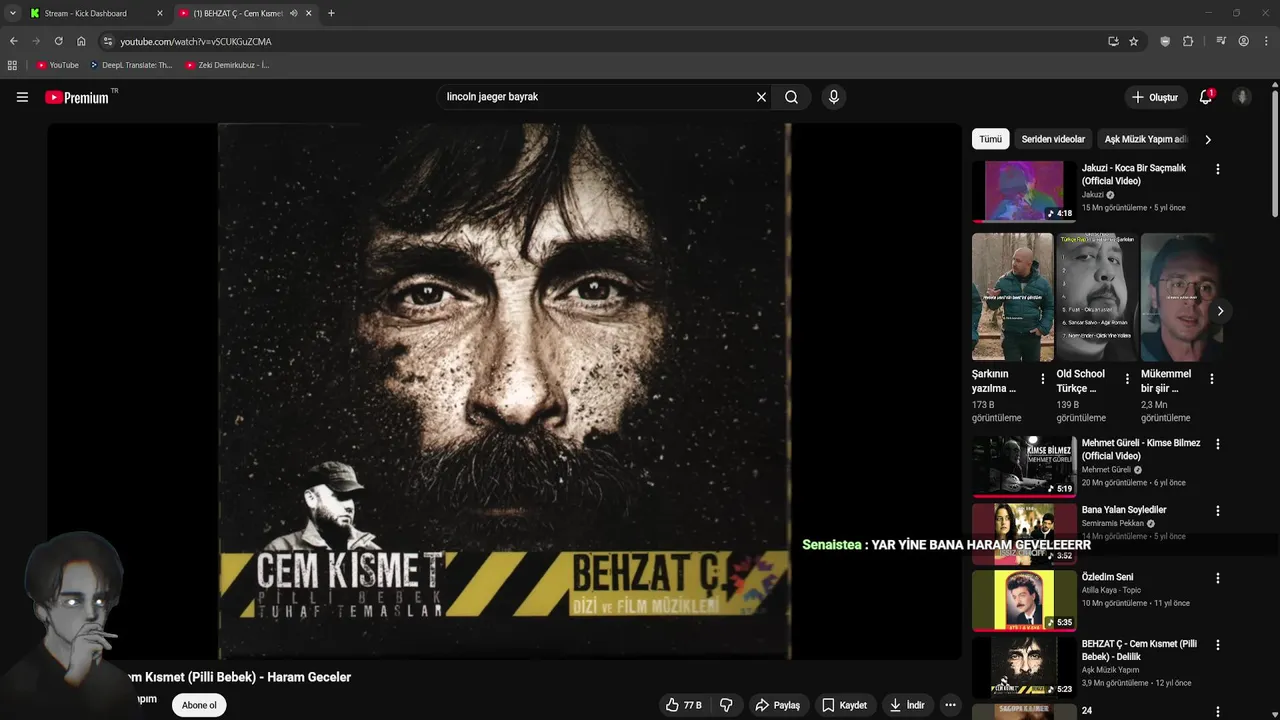Select Seriden videolar filter chip

1053,139
